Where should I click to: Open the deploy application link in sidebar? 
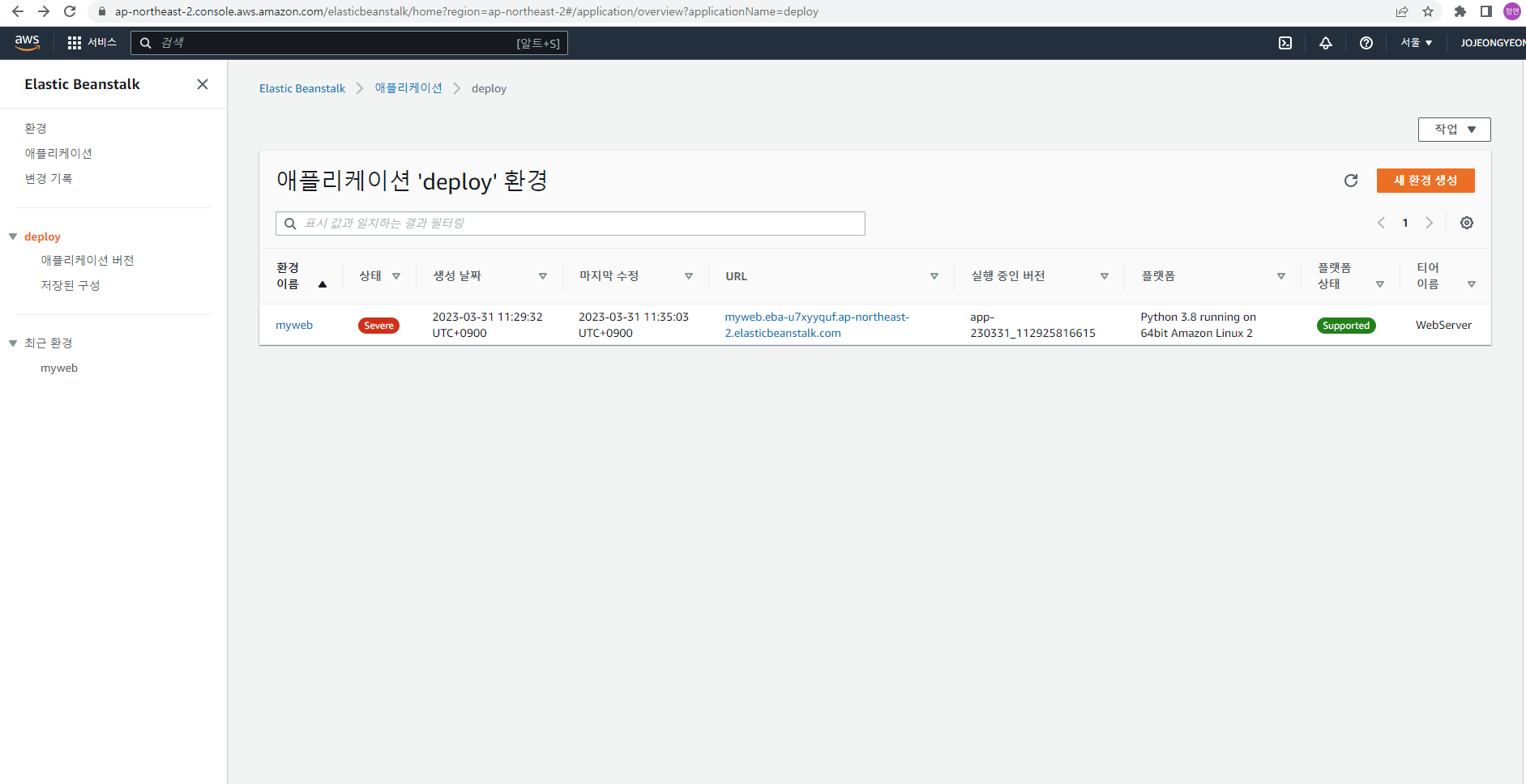[x=42, y=236]
